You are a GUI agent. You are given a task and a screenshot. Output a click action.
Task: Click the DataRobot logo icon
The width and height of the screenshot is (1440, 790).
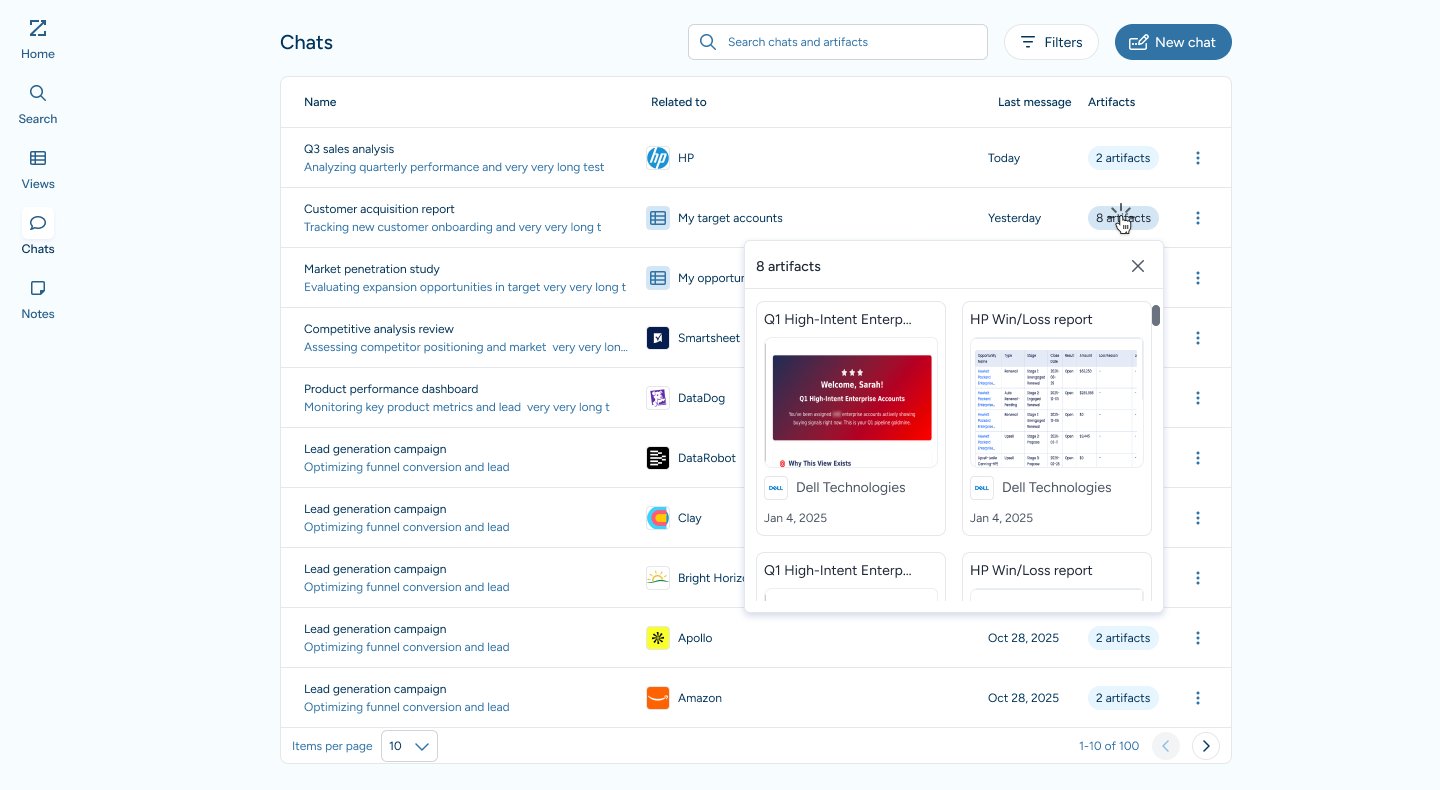click(x=658, y=458)
